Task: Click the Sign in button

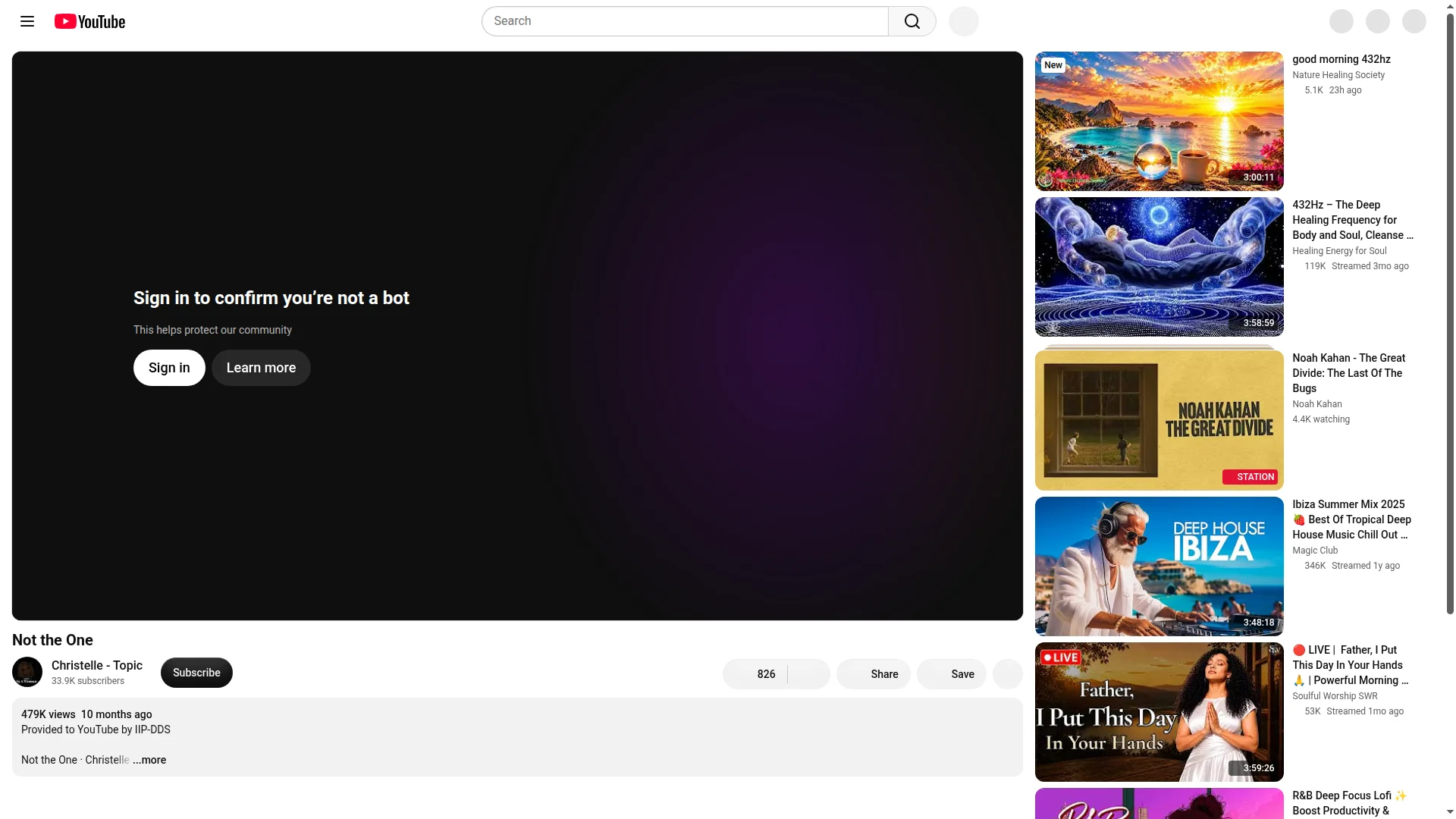Action: 169,368
